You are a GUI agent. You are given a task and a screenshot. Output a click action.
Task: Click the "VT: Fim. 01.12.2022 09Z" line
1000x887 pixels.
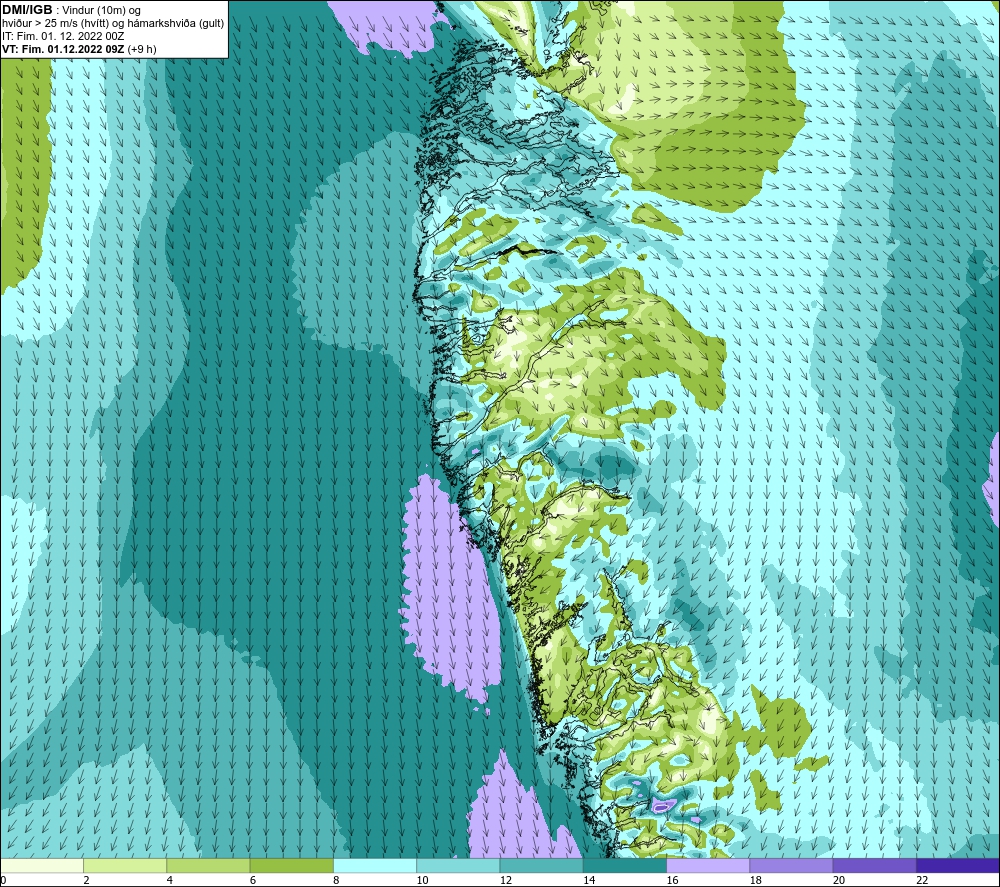click(63, 49)
